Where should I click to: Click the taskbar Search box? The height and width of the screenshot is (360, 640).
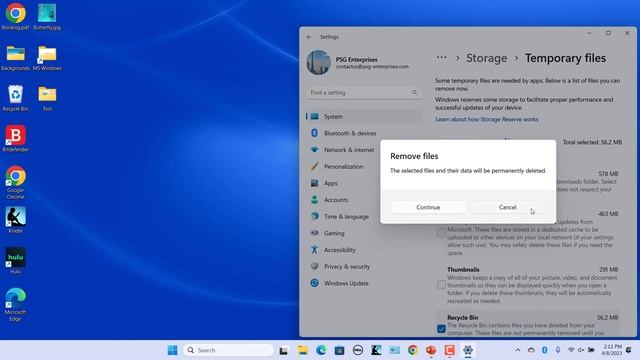click(229, 350)
